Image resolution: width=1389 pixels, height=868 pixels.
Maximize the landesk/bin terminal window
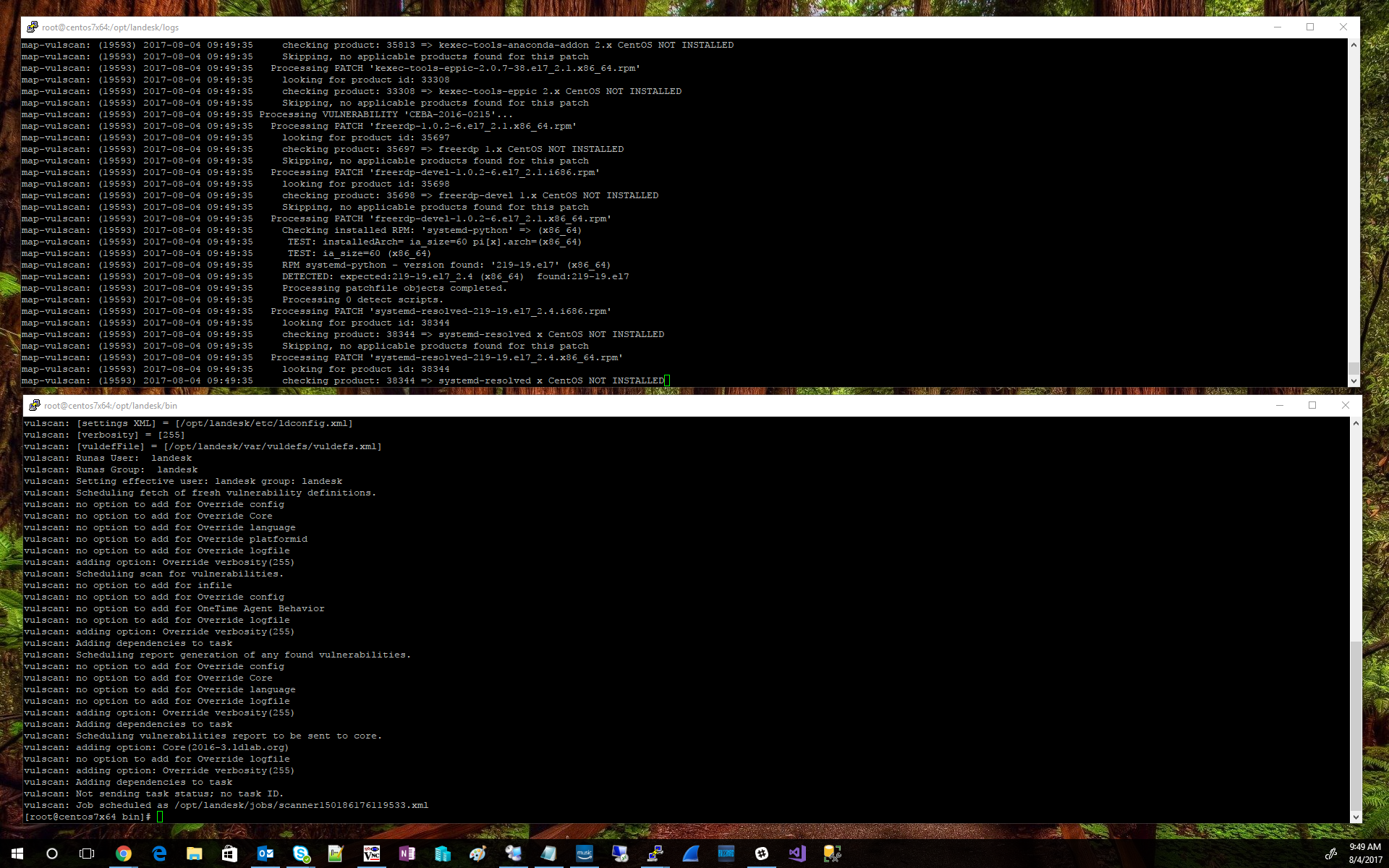coord(1312,406)
